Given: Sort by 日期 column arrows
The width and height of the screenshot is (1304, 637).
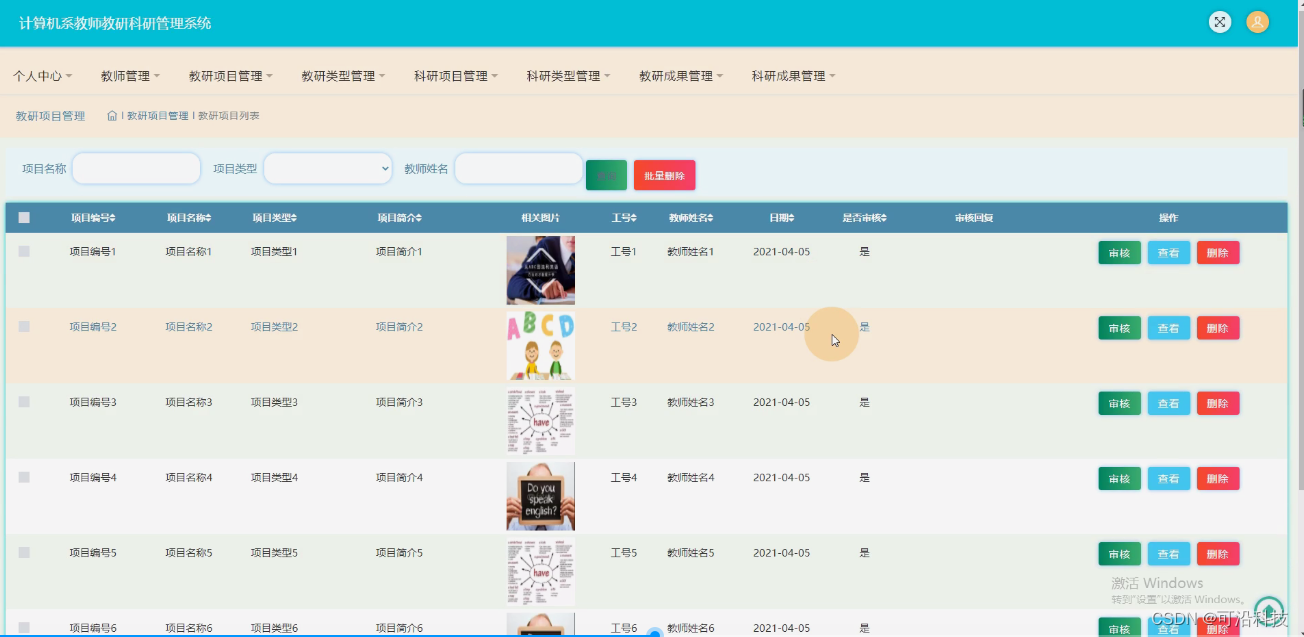Looking at the screenshot, I should 791,218.
